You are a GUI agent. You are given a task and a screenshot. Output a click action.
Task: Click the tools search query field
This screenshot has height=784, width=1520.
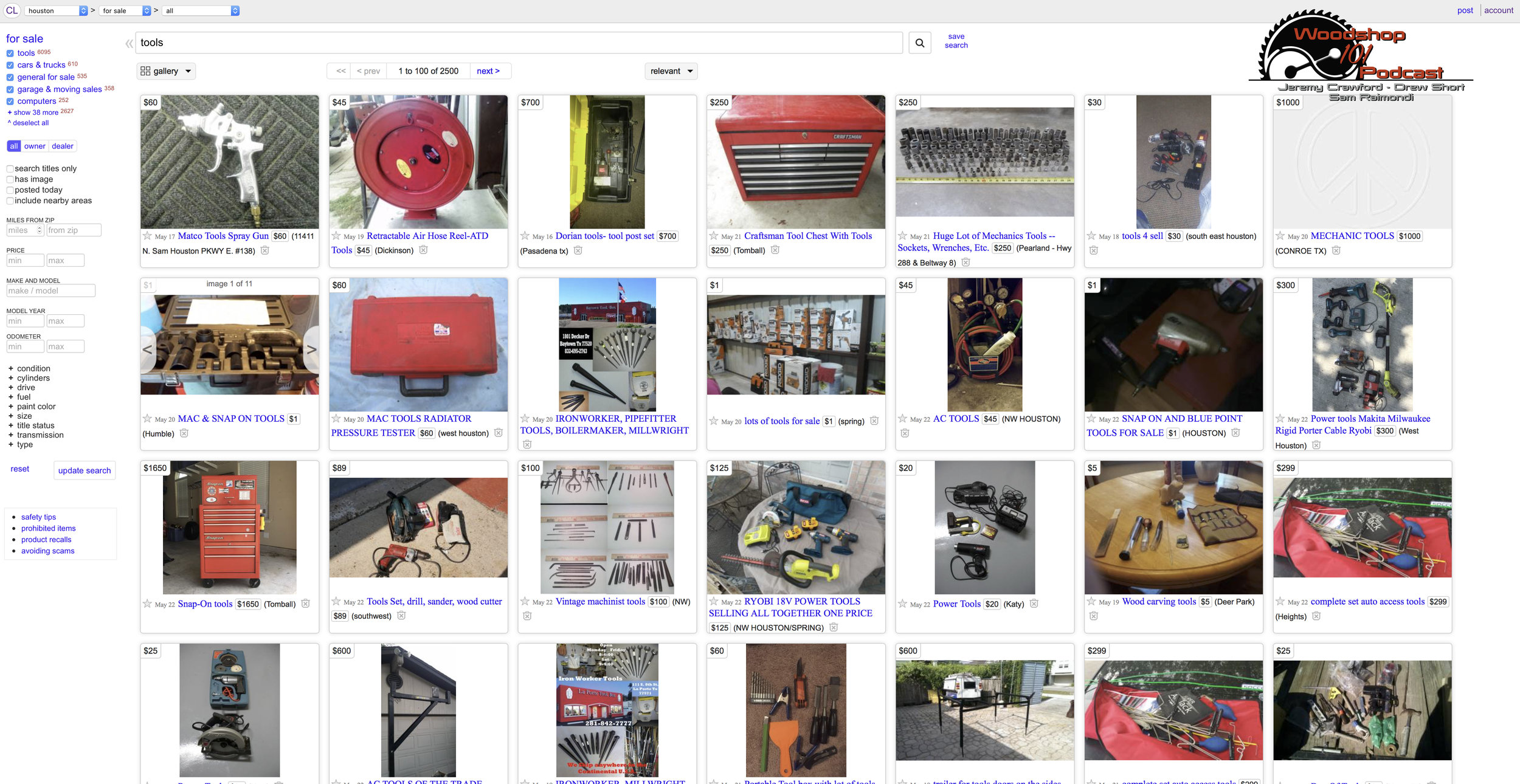tap(519, 43)
